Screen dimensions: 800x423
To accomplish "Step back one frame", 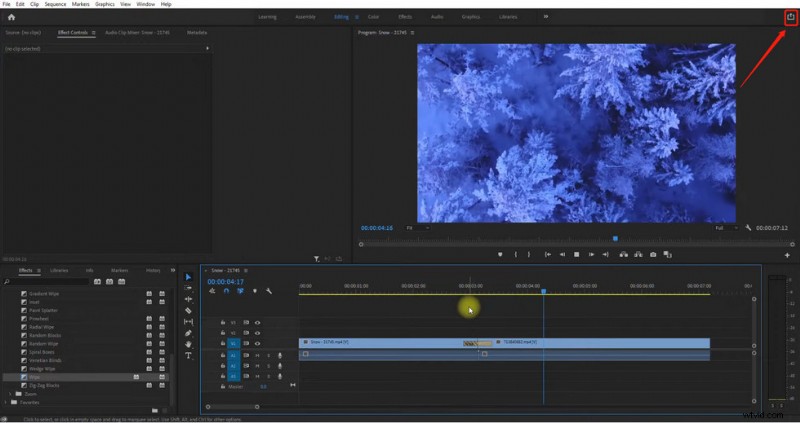I will tap(562, 255).
